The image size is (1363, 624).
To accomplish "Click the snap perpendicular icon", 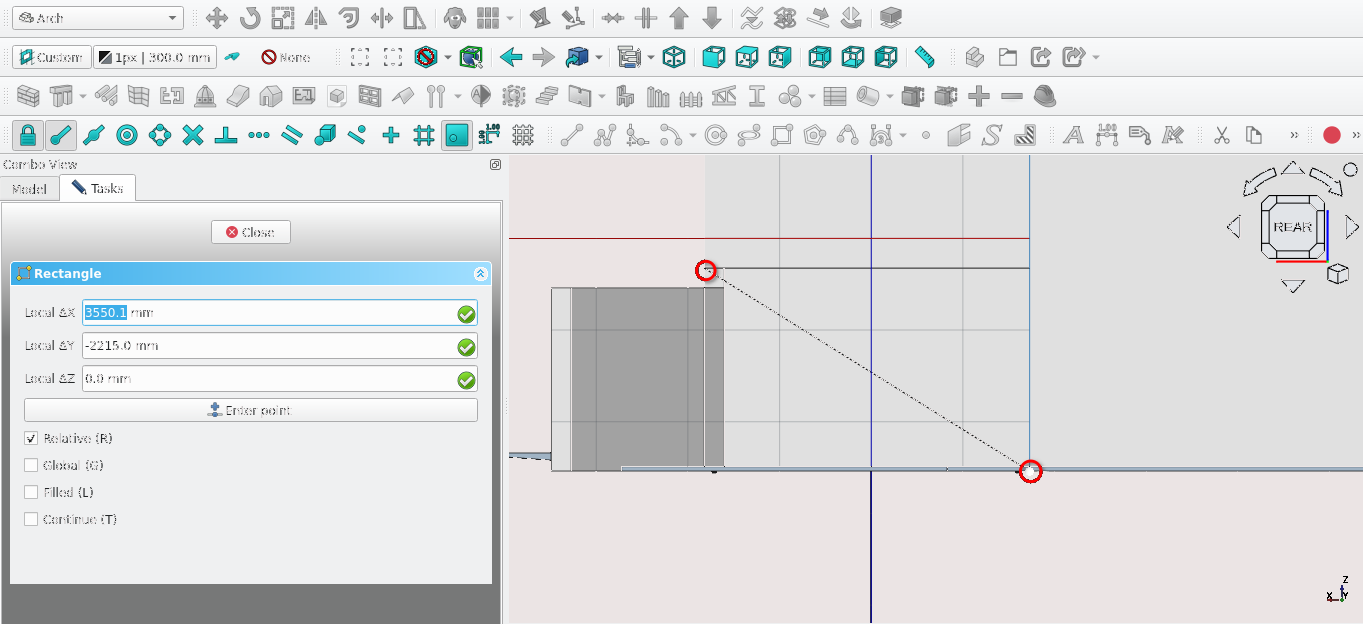I will click(226, 135).
